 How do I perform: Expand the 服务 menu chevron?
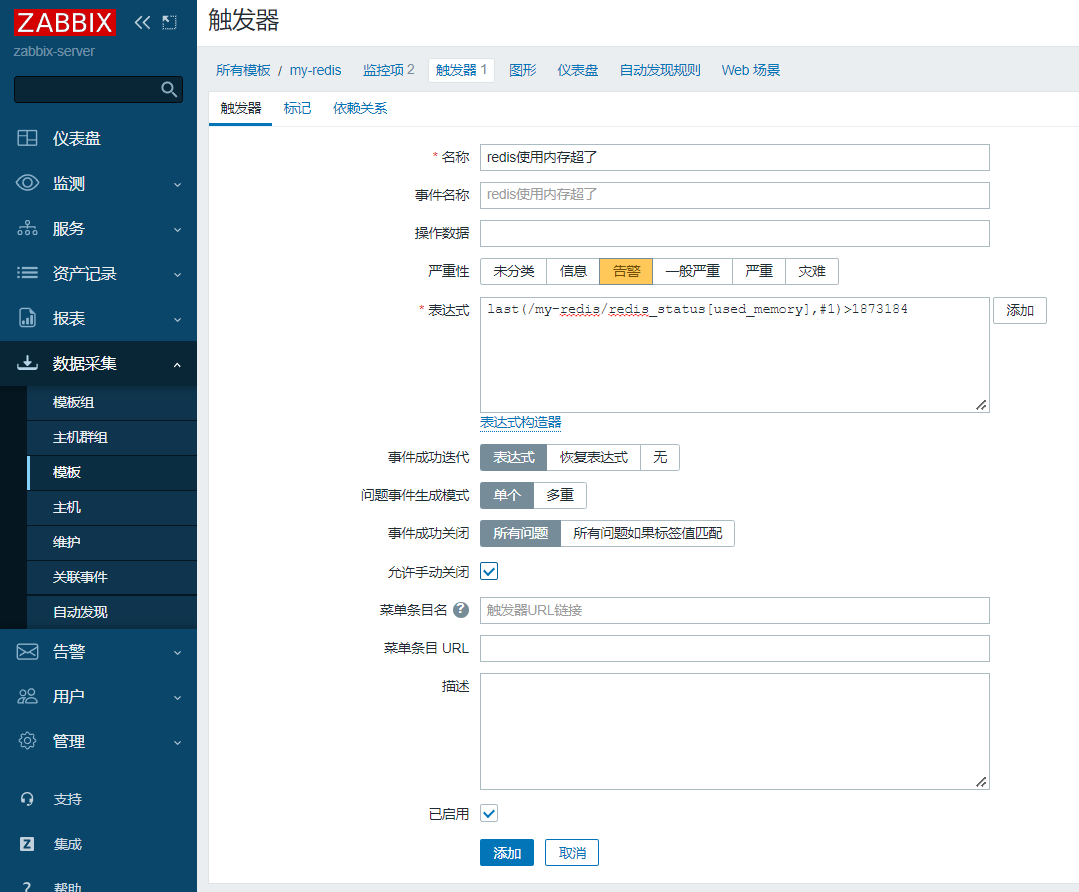point(178,229)
